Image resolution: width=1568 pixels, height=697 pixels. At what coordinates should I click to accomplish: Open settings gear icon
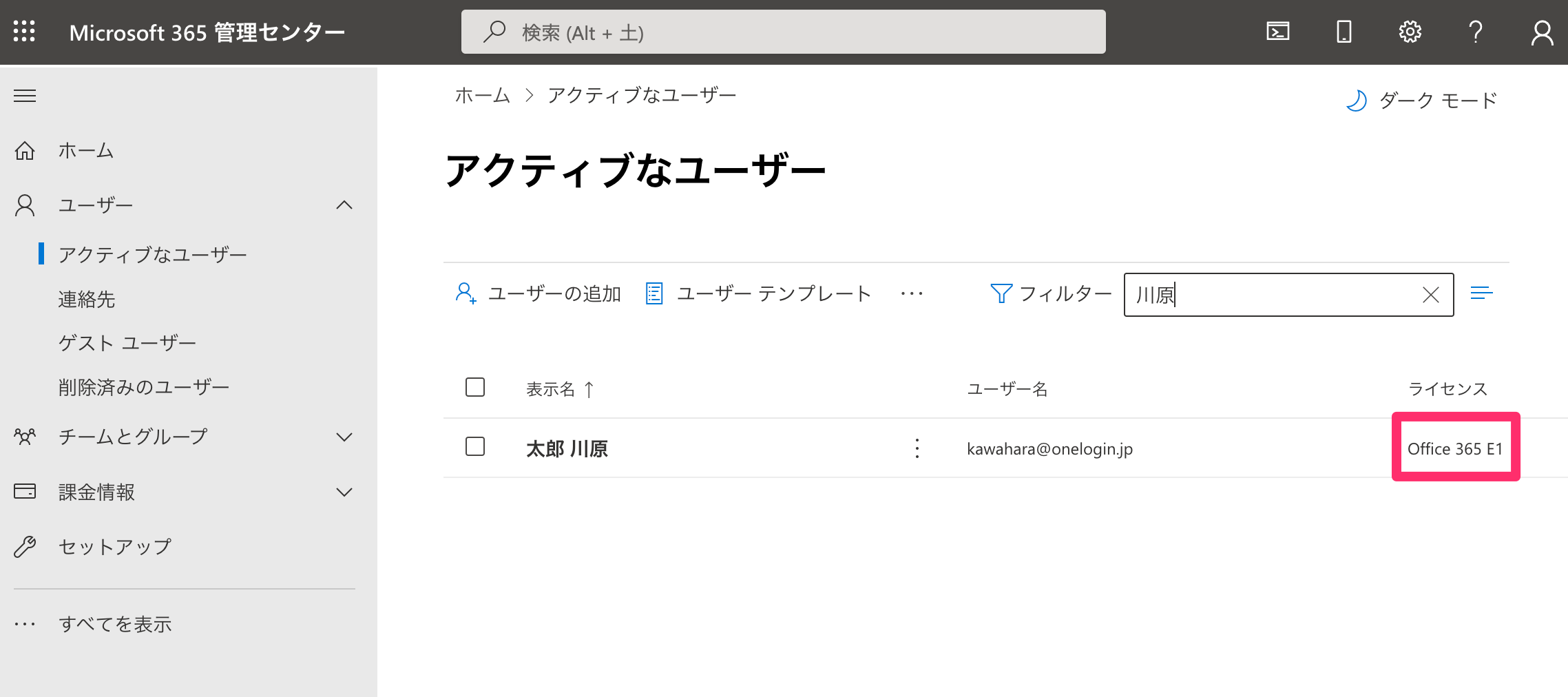pyautogui.click(x=1410, y=32)
